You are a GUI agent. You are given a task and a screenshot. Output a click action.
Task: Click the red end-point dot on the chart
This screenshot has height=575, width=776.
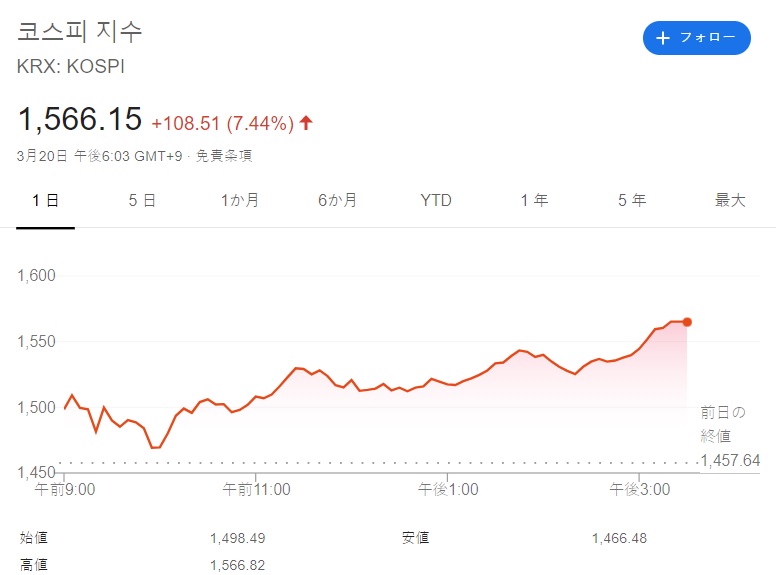click(x=687, y=321)
